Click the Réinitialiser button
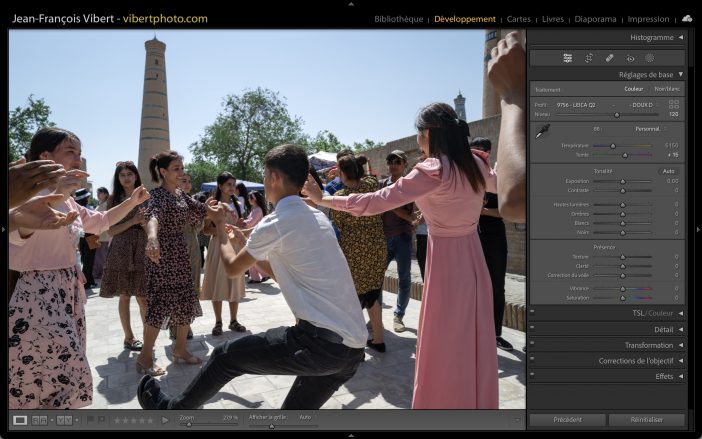This screenshot has width=702, height=439. (x=646, y=420)
